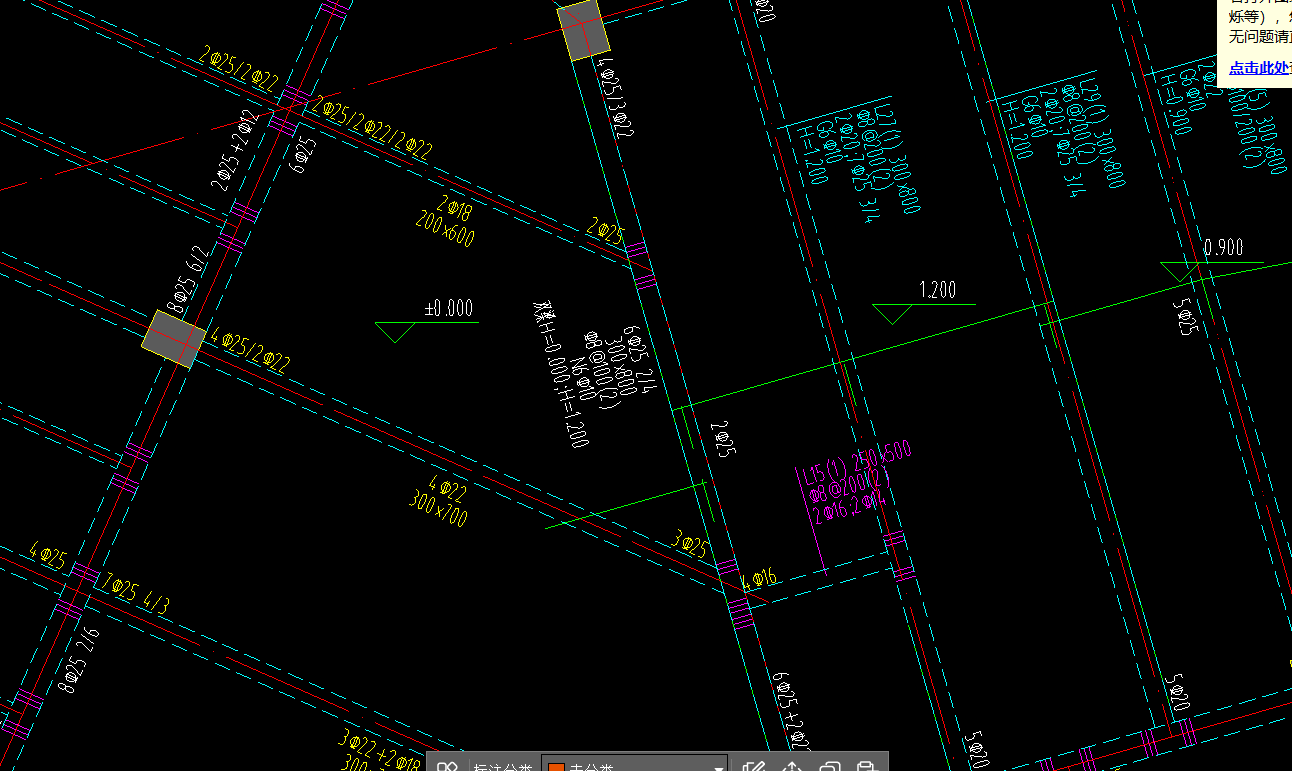The image size is (1292, 771).
Task: Select the yellow 3Φ25 rebar annotation
Action: click(689, 546)
